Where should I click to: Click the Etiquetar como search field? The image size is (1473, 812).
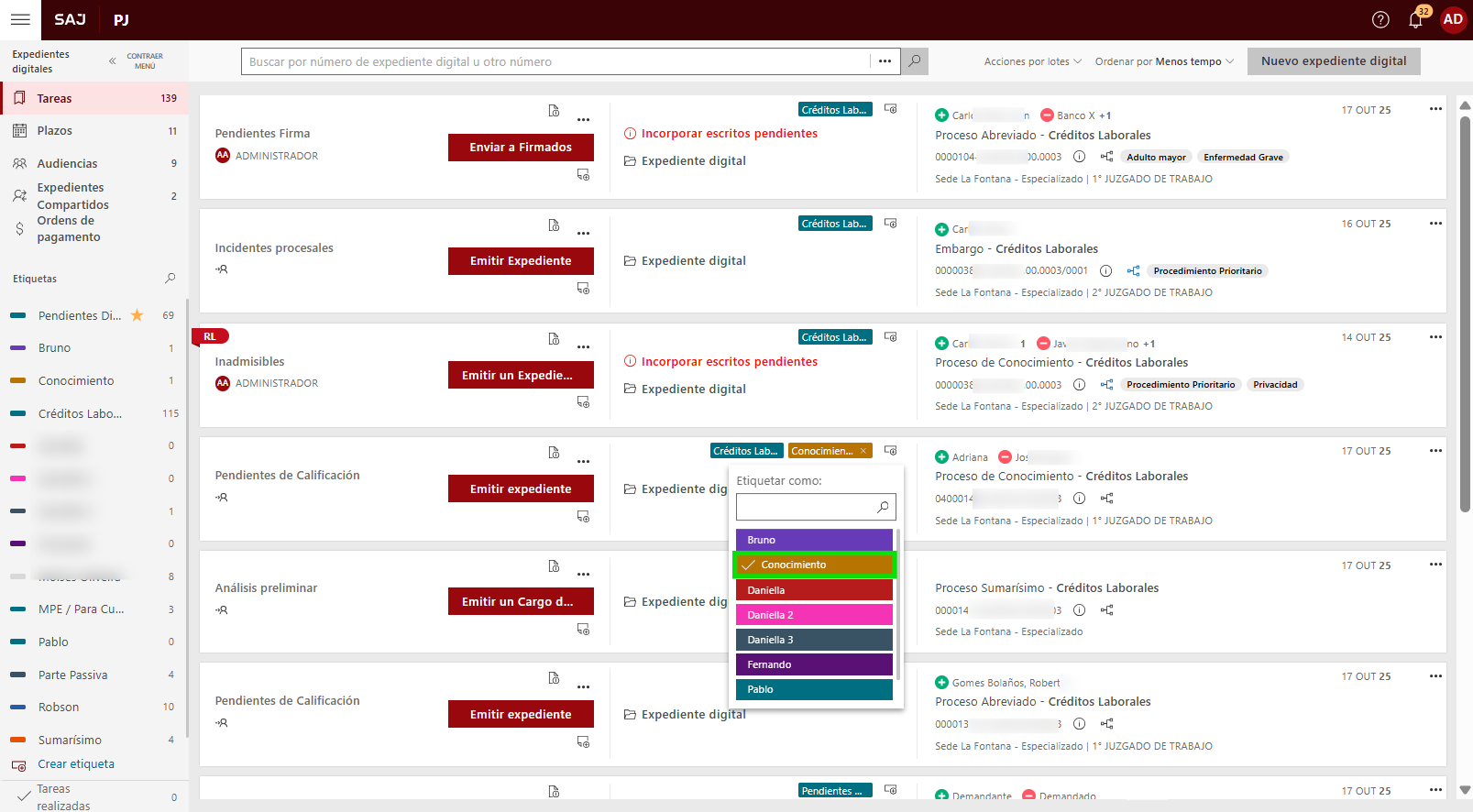[806, 507]
